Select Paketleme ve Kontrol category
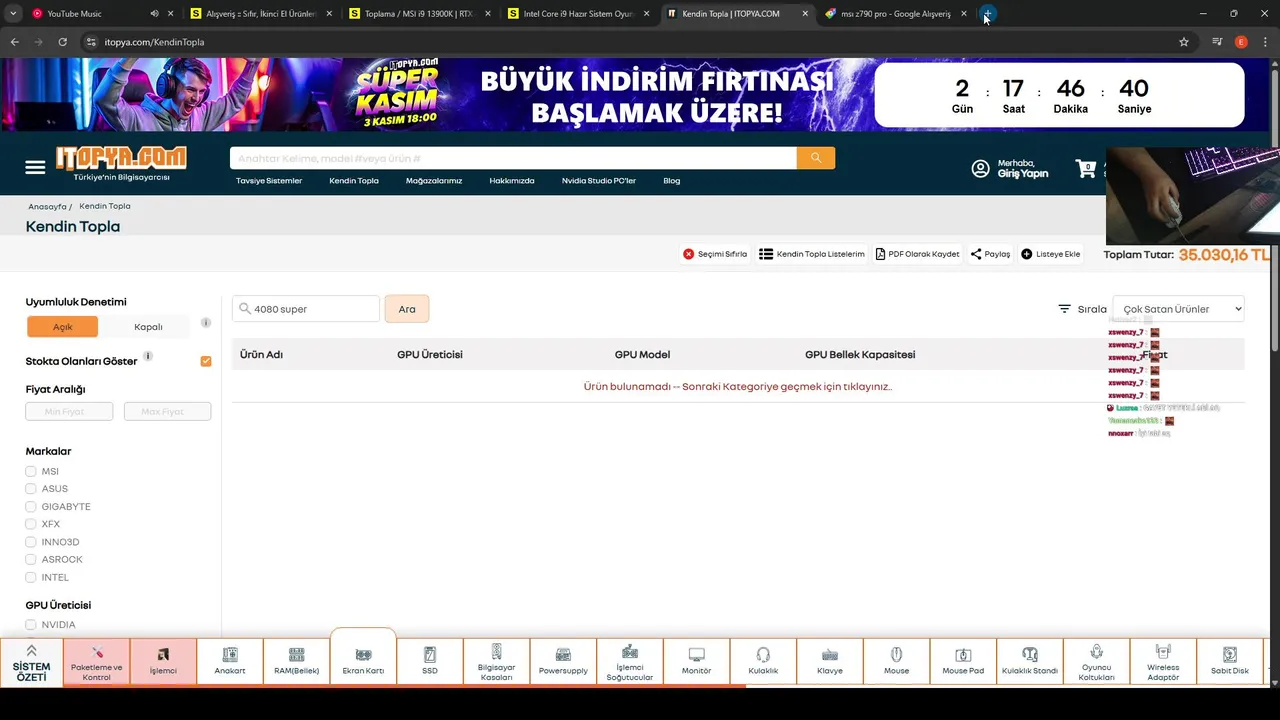The width and height of the screenshot is (1280, 720). tap(97, 663)
